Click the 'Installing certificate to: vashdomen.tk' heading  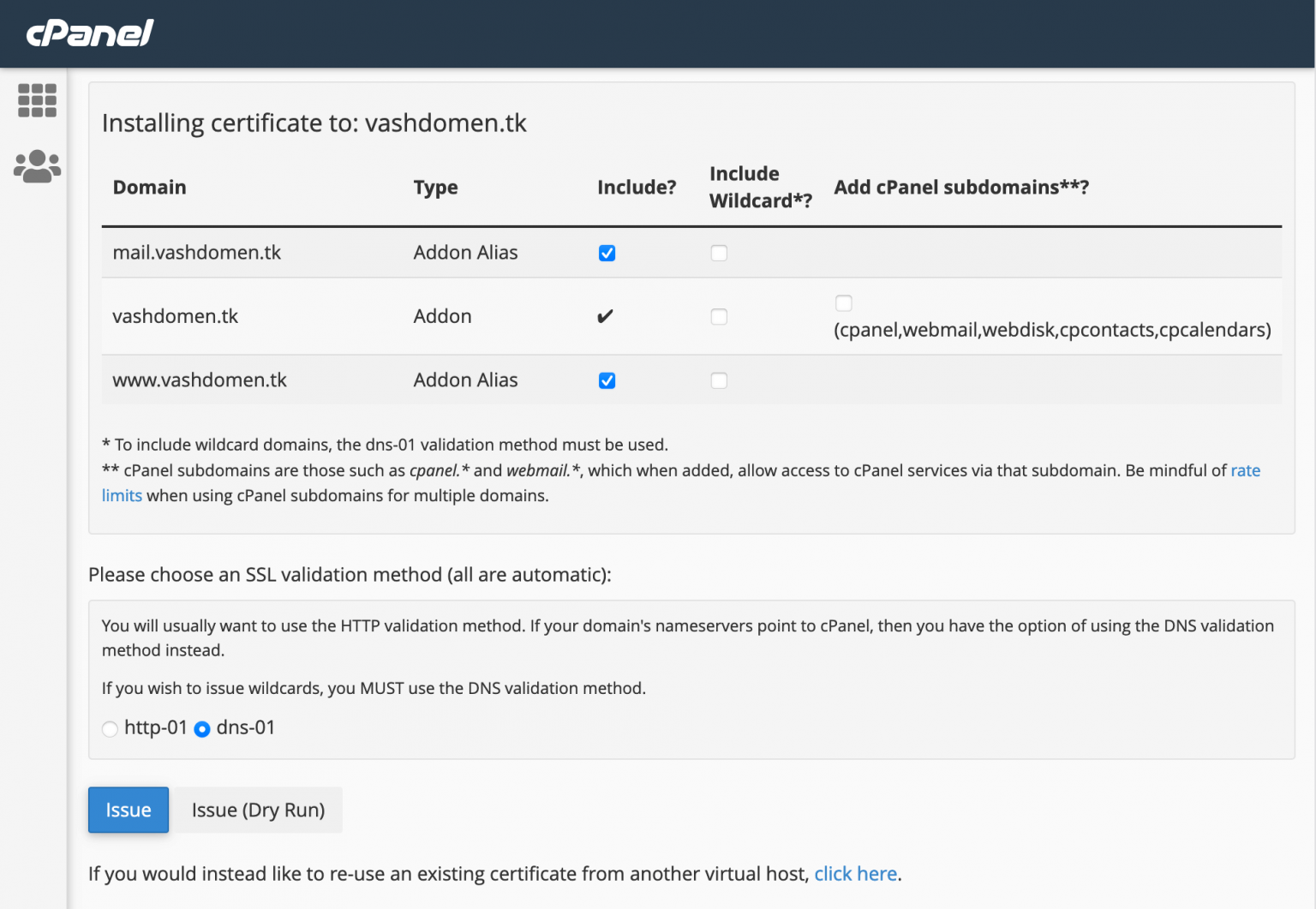coord(314,123)
